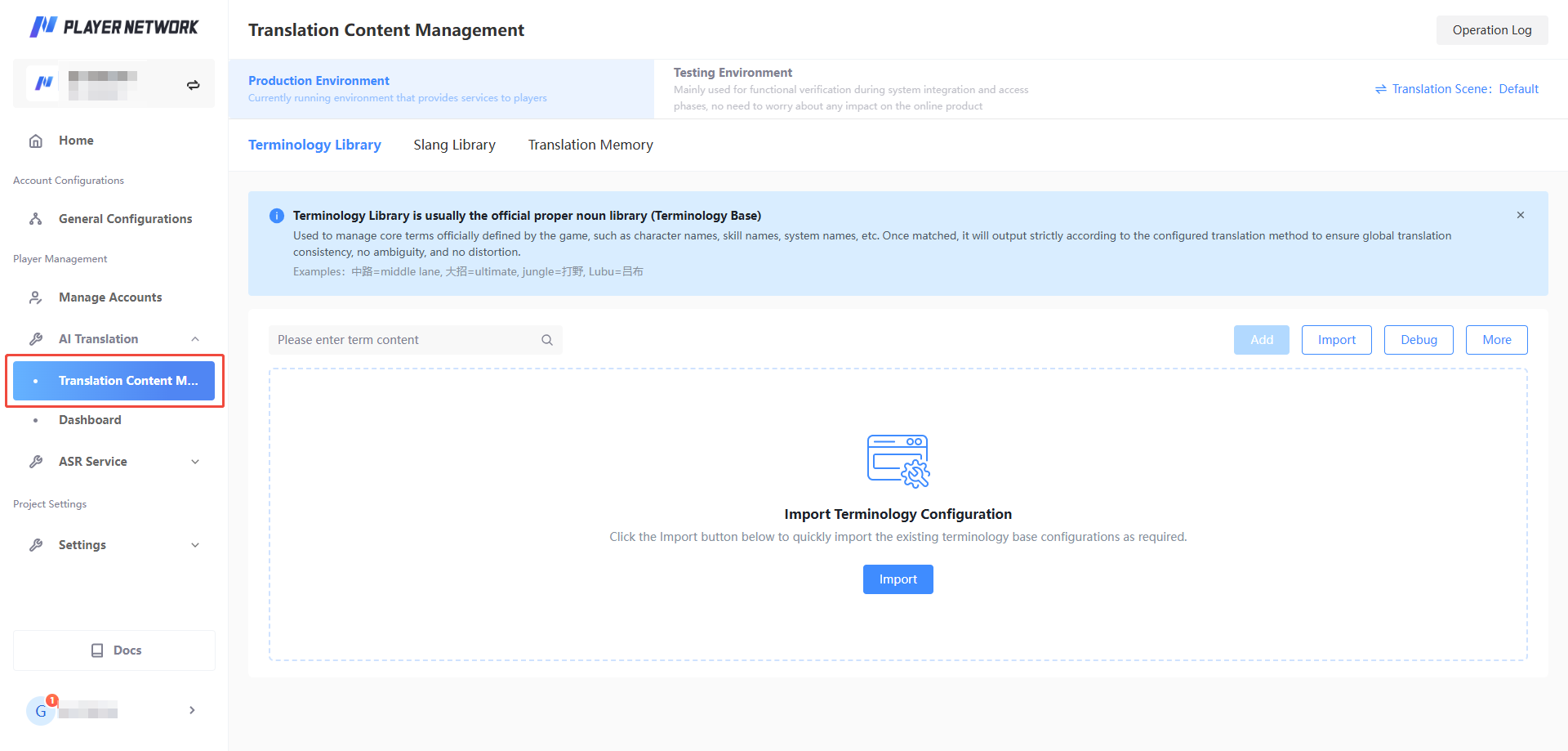Open the user profile arrow at bottom
Image resolution: width=1568 pixels, height=751 pixels.
point(192,710)
